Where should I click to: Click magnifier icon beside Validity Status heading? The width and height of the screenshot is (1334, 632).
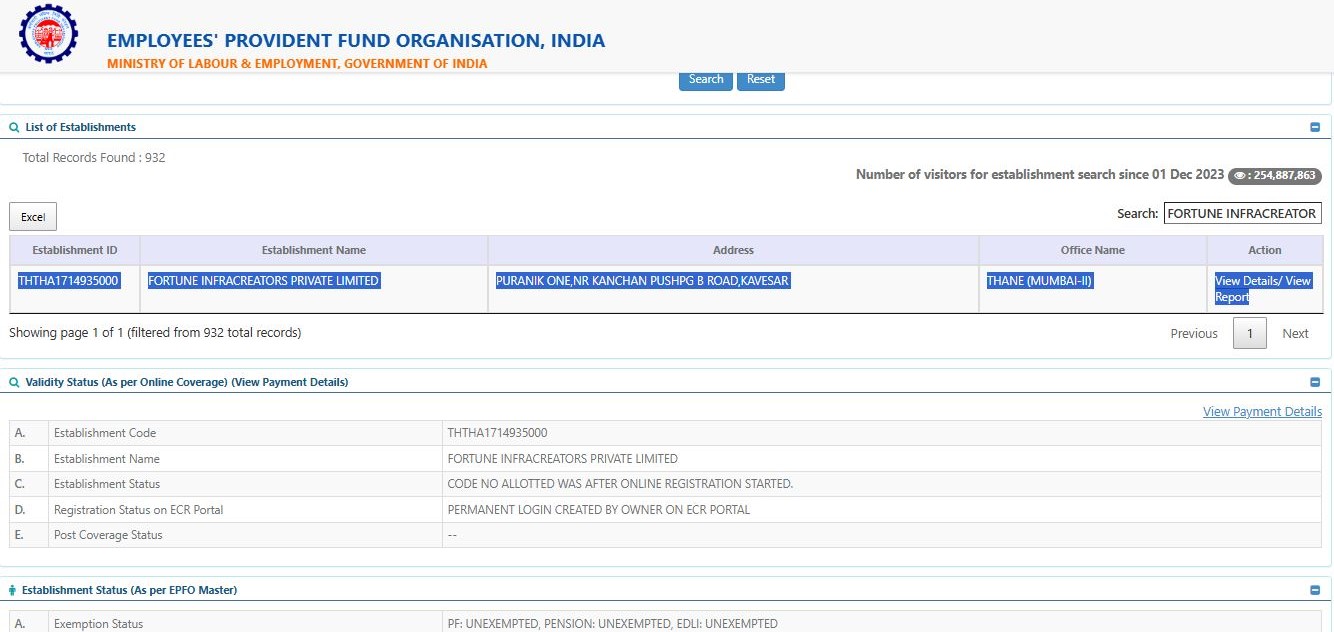pos(14,383)
